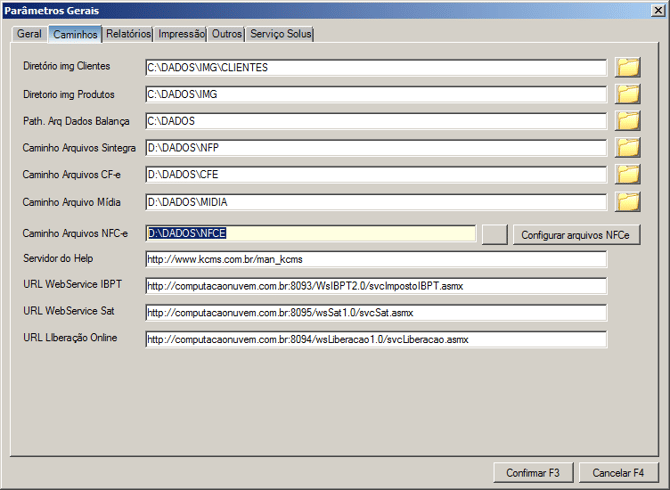Screen dimensions: 670x490
Task: Switch to the Geral tab
Action: (29, 34)
